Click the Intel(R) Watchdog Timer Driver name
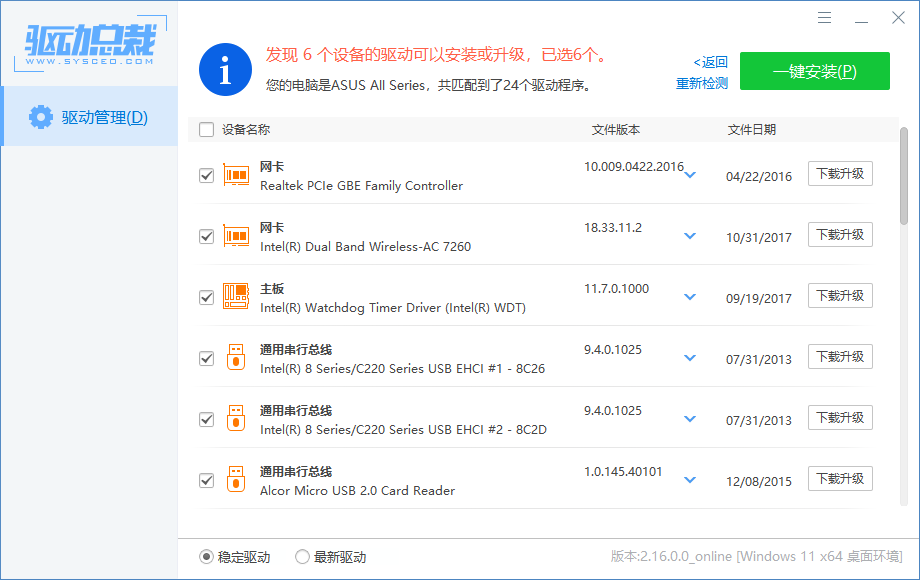The height and width of the screenshot is (580, 920). click(x=393, y=308)
